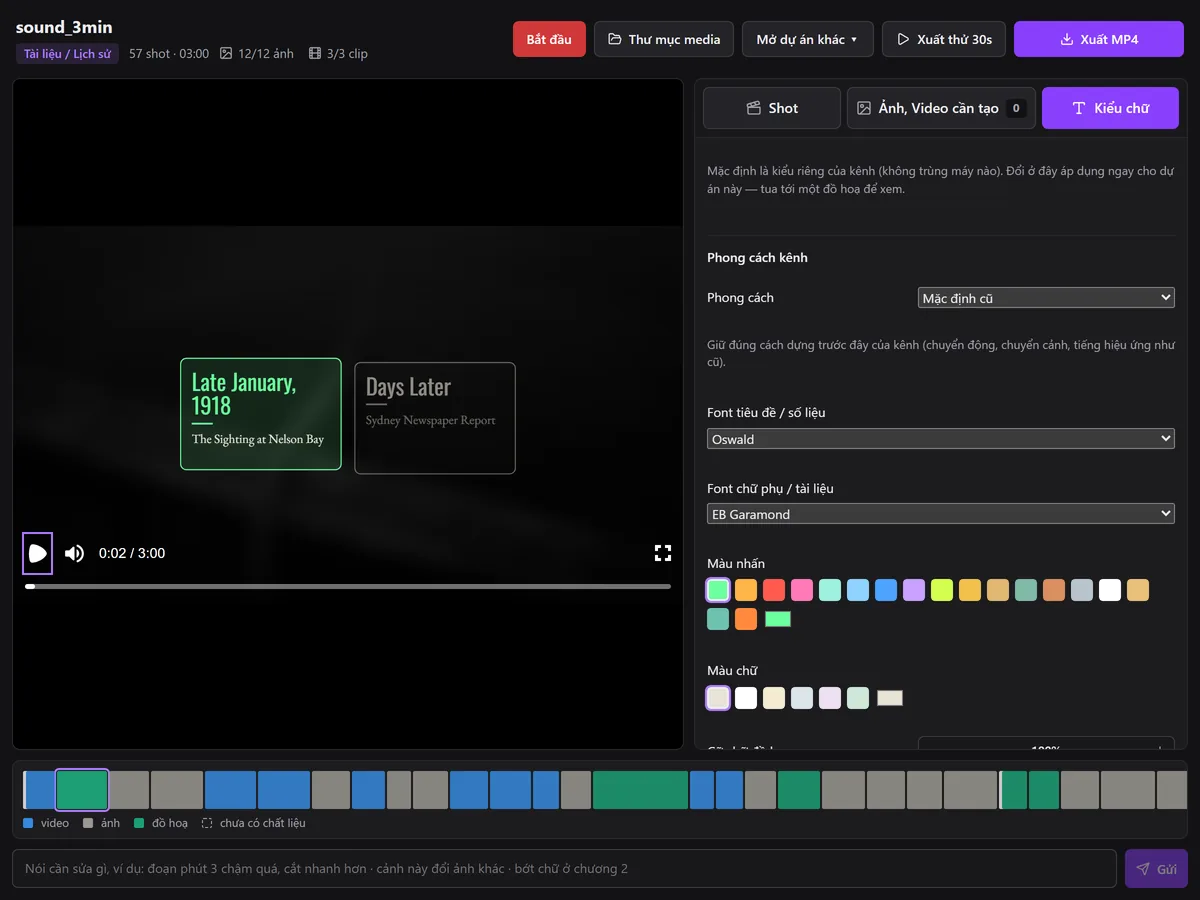Click the Days Later card
Image resolution: width=1200 pixels, height=900 pixels.
[x=435, y=418]
